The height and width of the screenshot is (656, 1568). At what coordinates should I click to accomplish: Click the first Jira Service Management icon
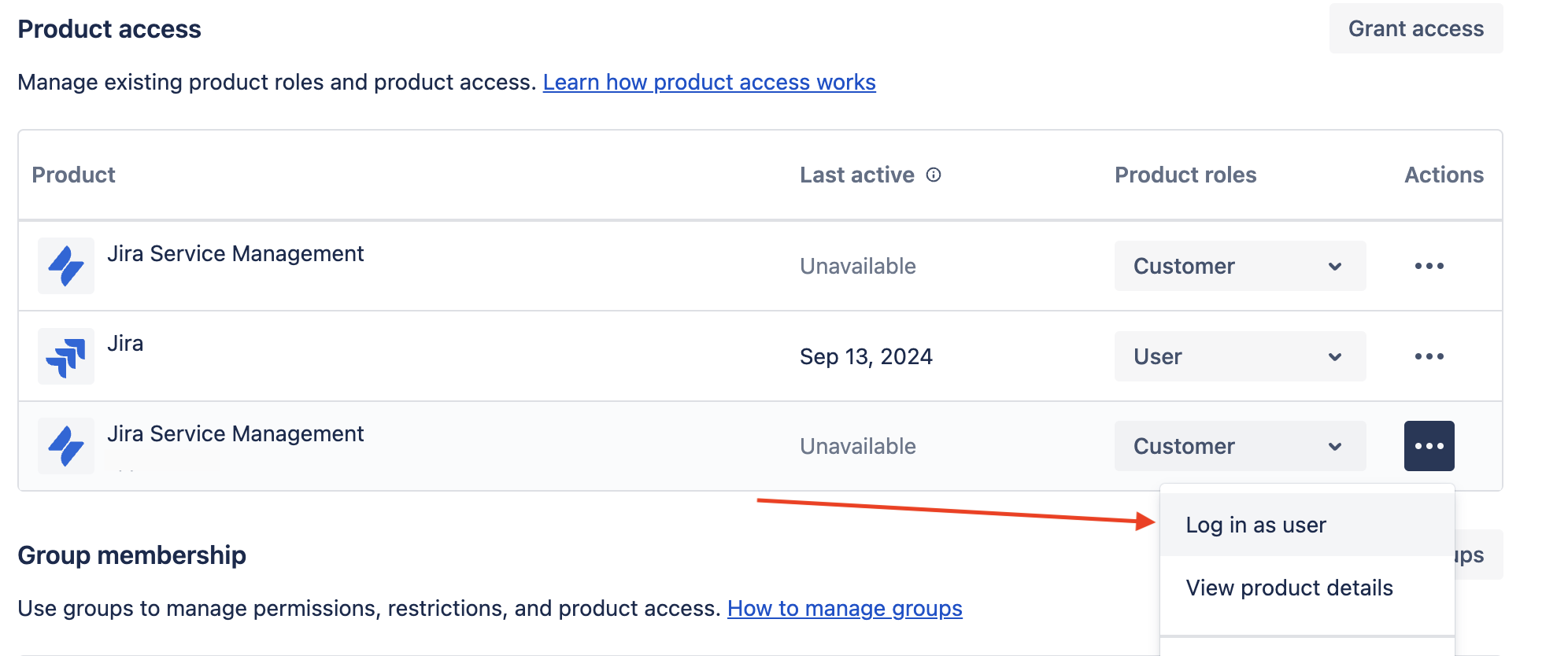[x=66, y=266]
